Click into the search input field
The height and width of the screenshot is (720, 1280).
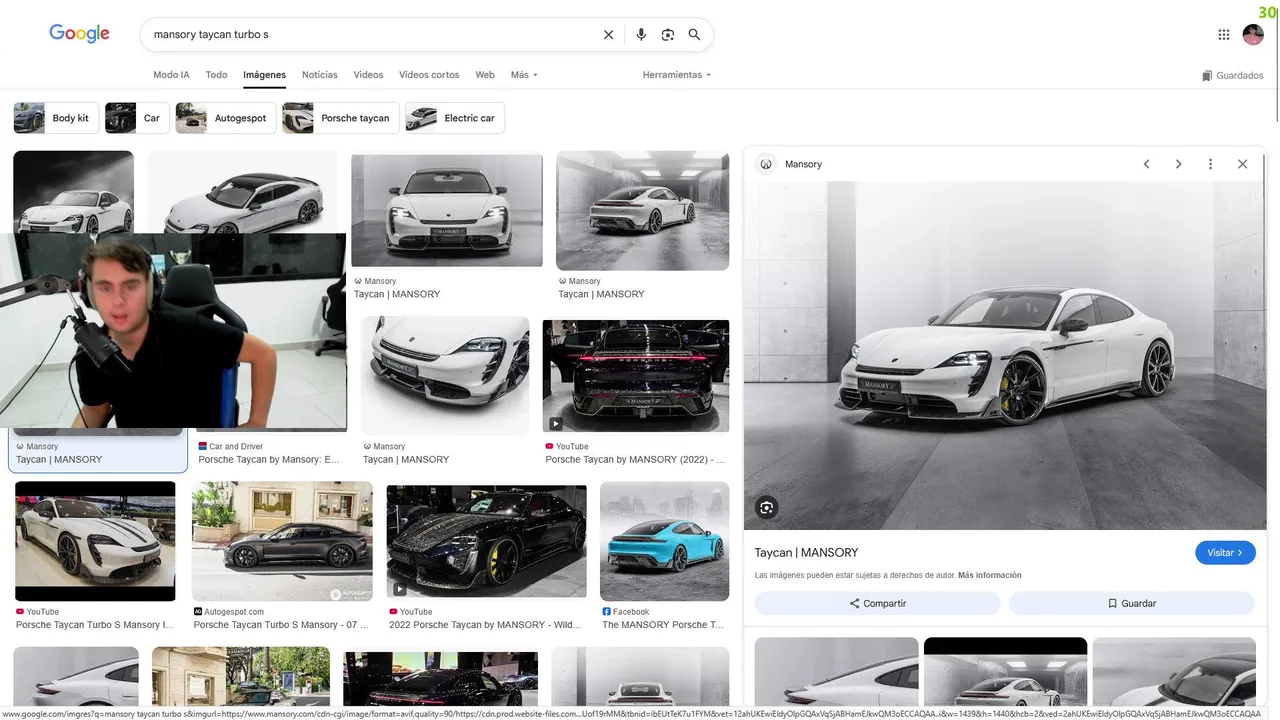370,34
